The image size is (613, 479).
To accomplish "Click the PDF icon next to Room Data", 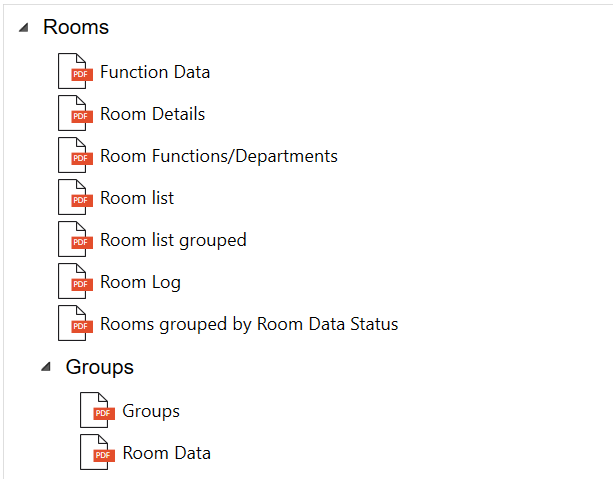I will click(x=97, y=454).
